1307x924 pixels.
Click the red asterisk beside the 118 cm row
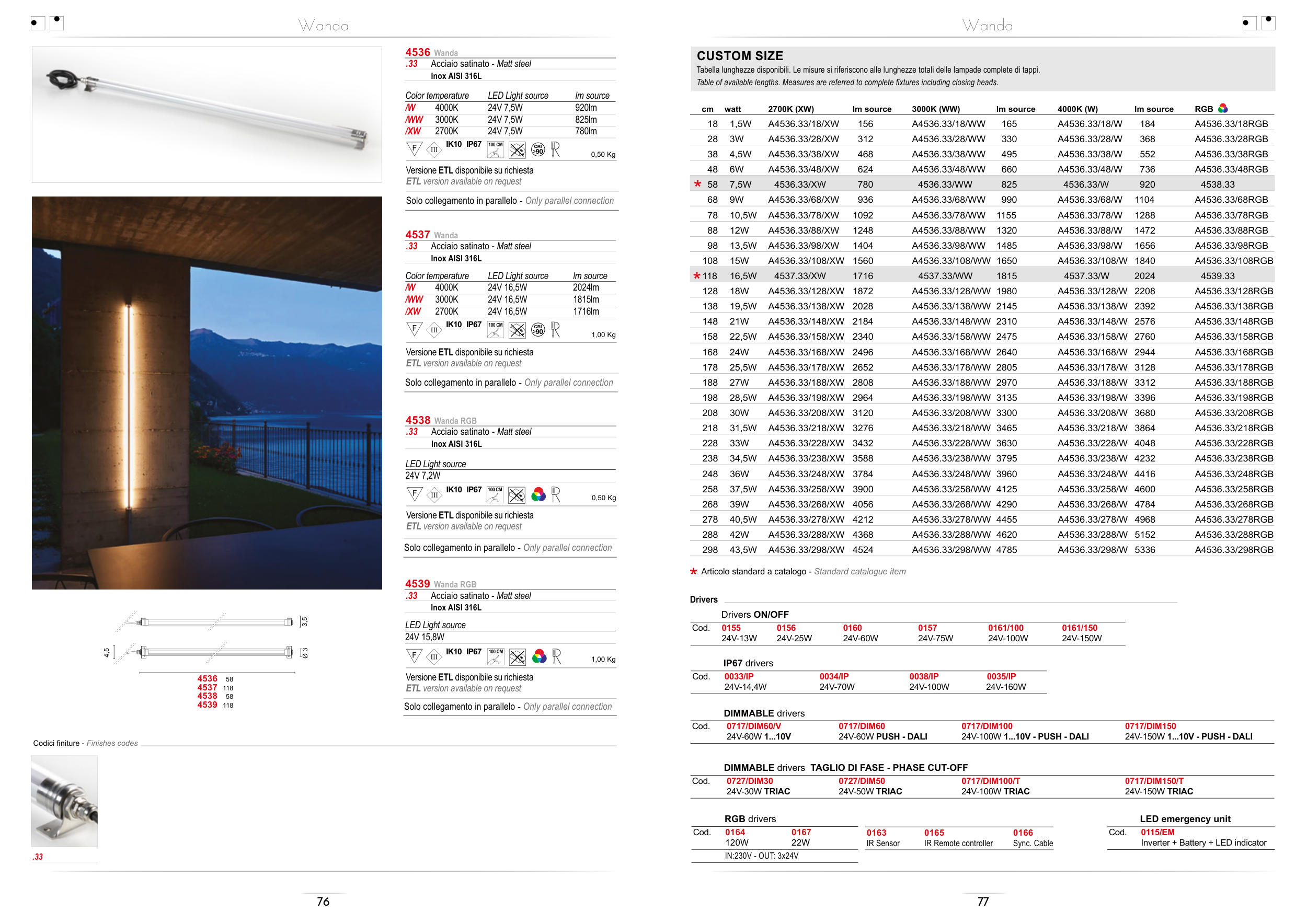coord(697,276)
